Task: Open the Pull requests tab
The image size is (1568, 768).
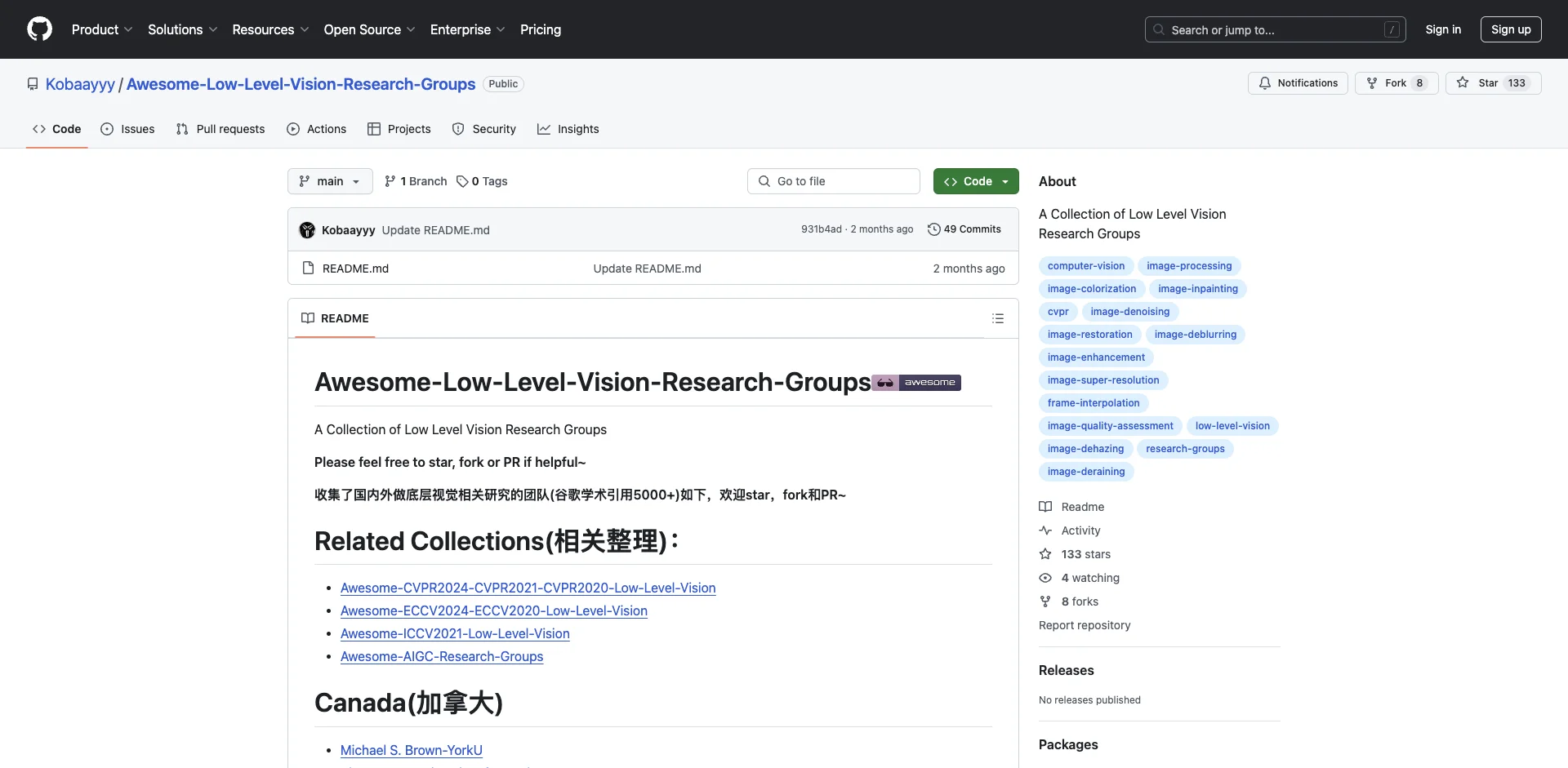Action: [x=220, y=129]
